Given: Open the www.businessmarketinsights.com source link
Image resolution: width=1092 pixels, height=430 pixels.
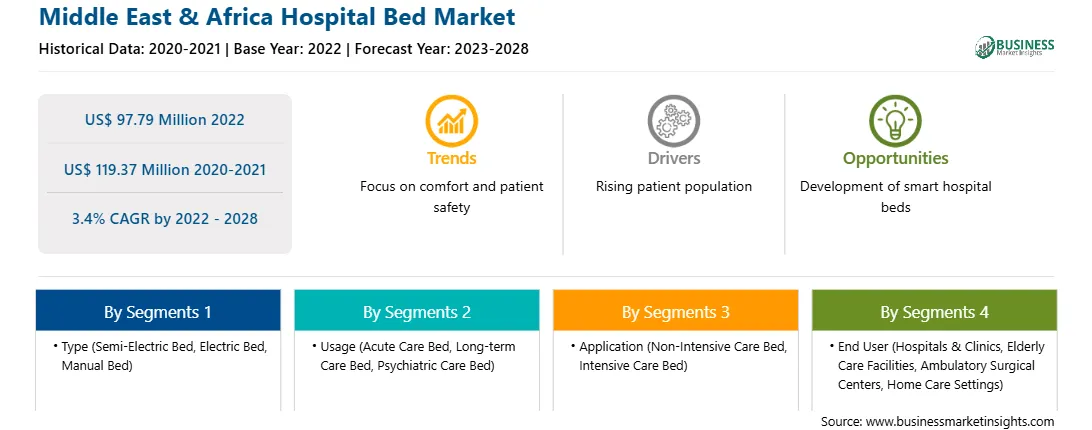Looking at the screenshot, I should pyautogui.click(x=960, y=421).
